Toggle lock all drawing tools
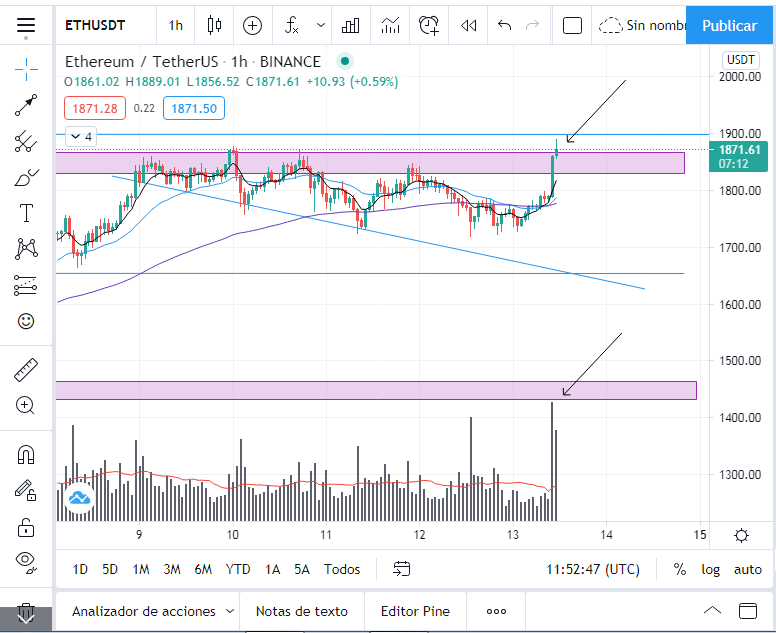Viewport: 776px width, 633px height. pyautogui.click(x=26, y=527)
